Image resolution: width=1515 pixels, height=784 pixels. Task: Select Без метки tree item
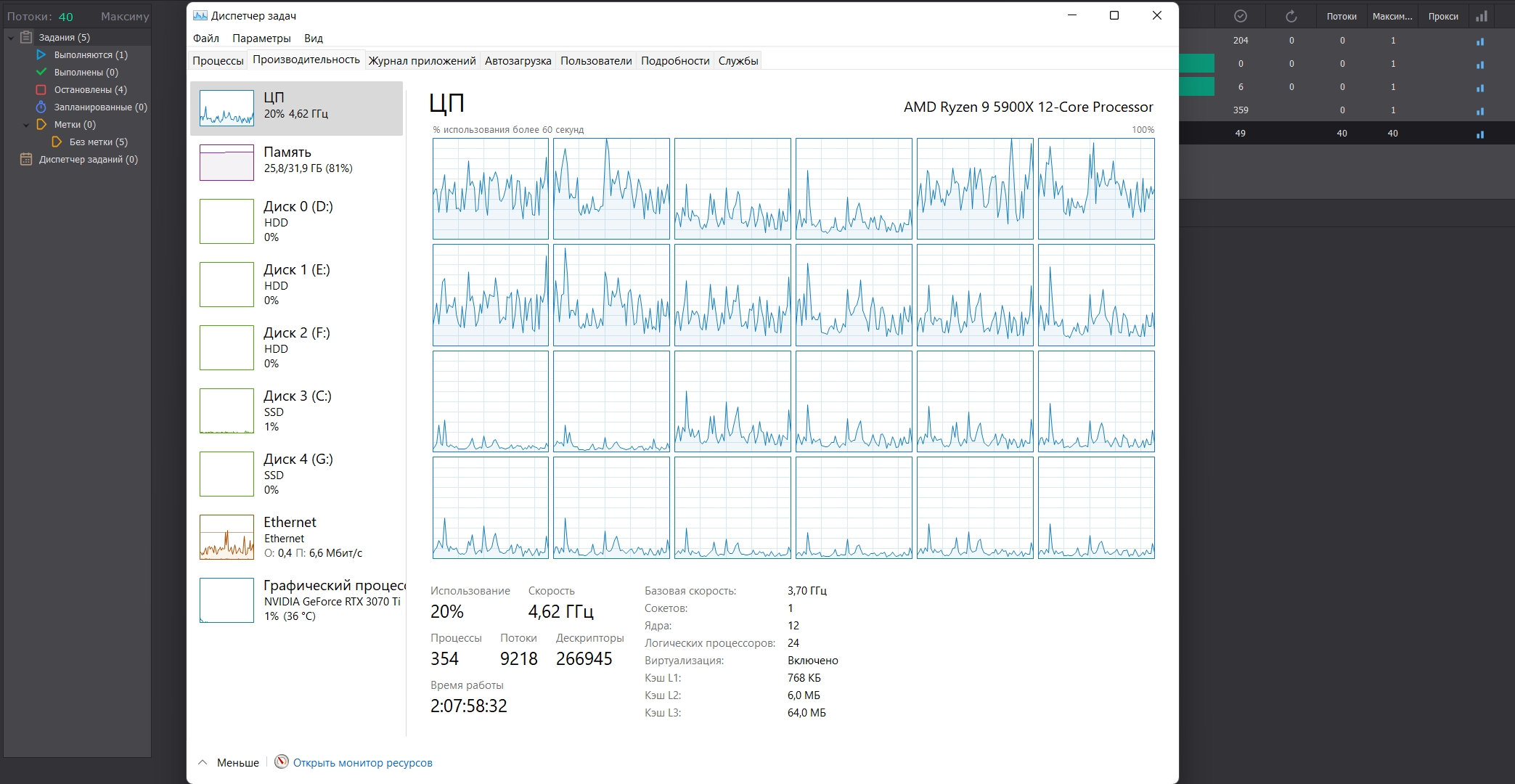(x=98, y=142)
